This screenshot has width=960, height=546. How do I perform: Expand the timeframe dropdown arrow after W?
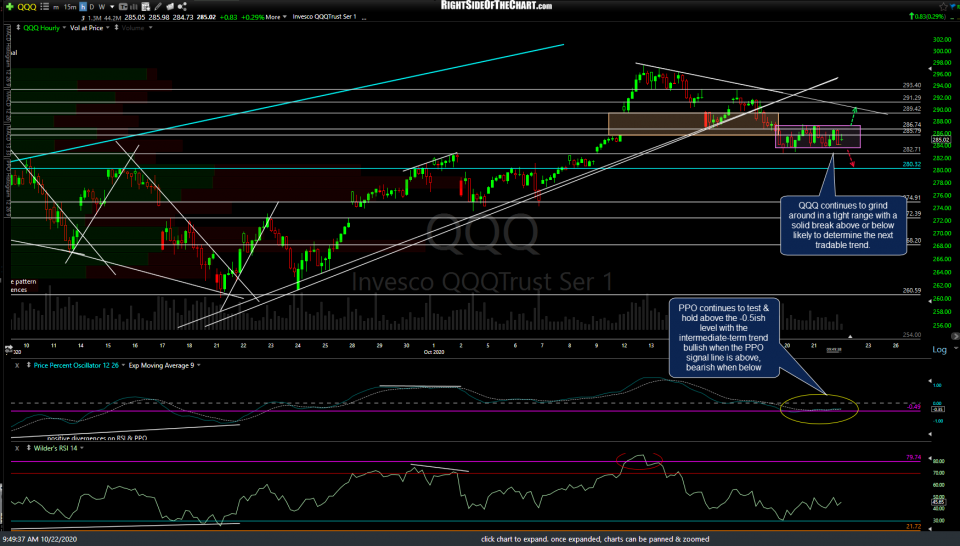(x=112, y=7)
